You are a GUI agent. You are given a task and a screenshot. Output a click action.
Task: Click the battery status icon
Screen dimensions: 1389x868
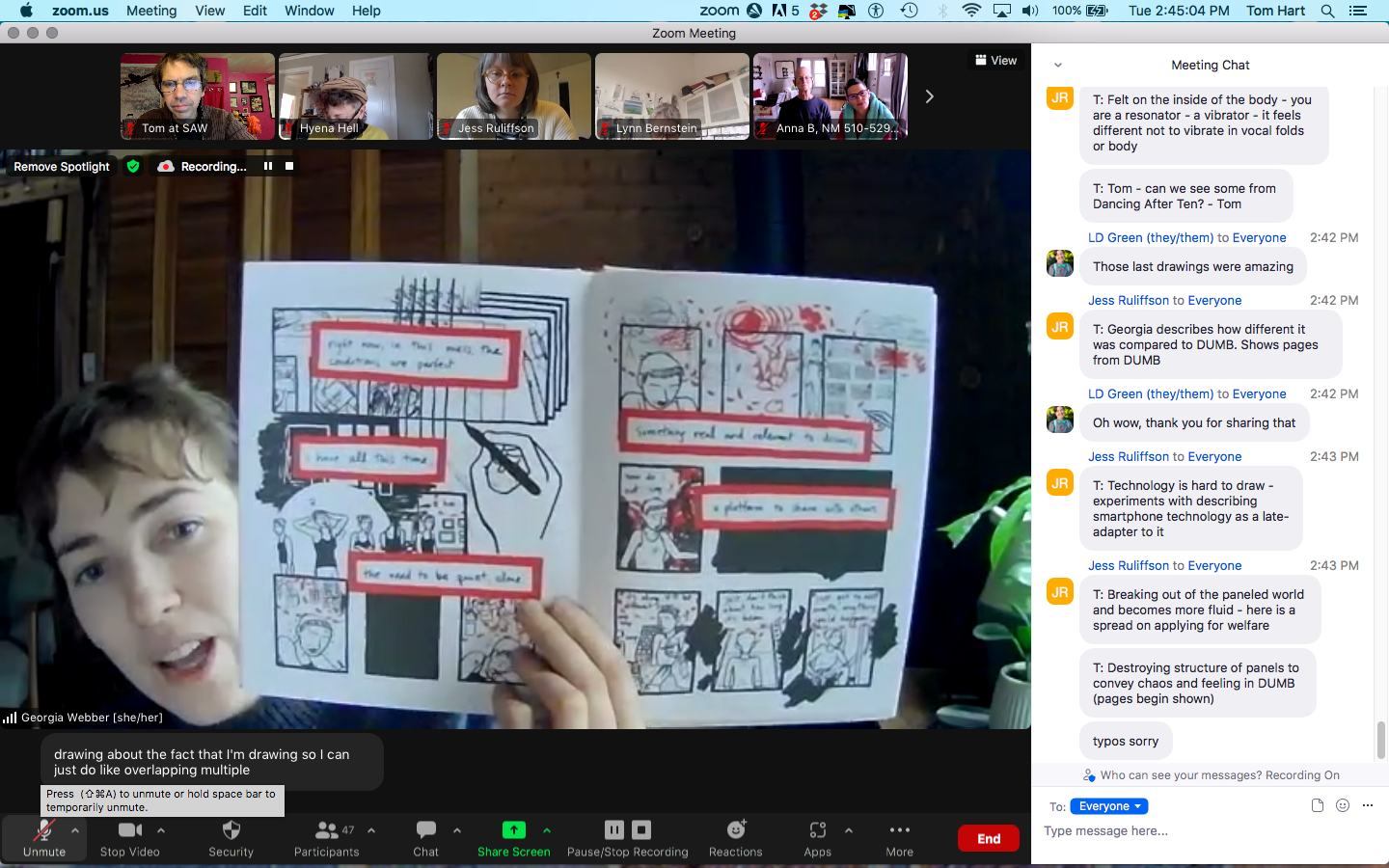[1097, 11]
